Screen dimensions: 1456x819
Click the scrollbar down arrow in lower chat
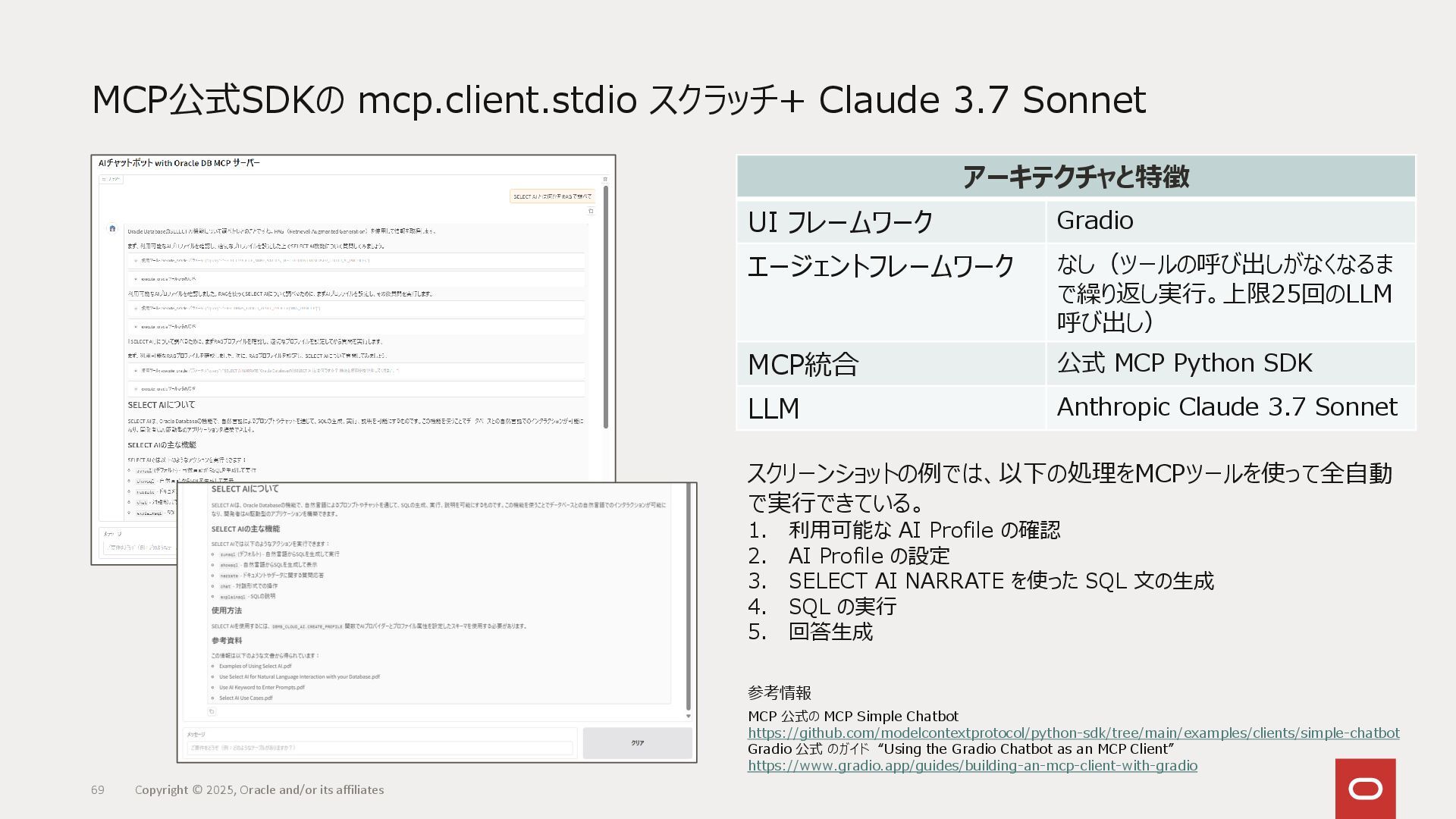(688, 716)
